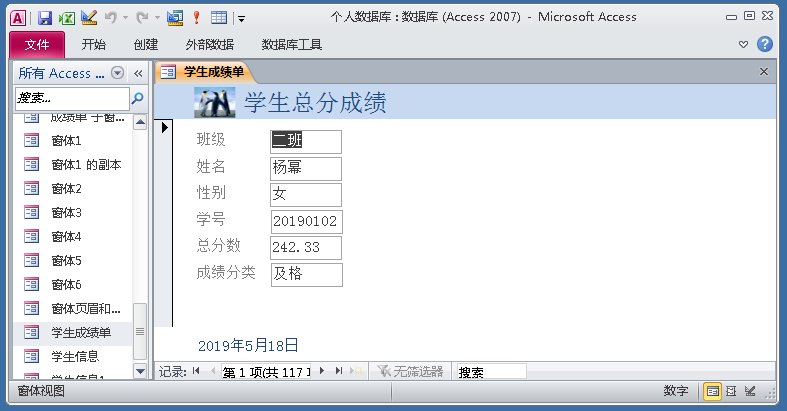The height and width of the screenshot is (411, 787).
Task: Go to the last record
Action: 339,371
